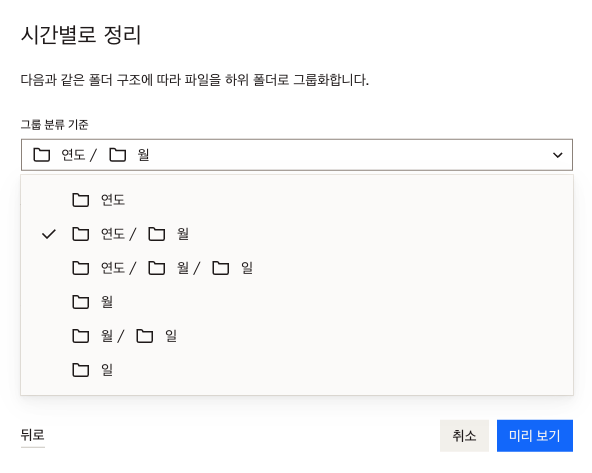The image size is (592, 473).
Task: Click second folder icon in combo box field
Action: point(117,155)
